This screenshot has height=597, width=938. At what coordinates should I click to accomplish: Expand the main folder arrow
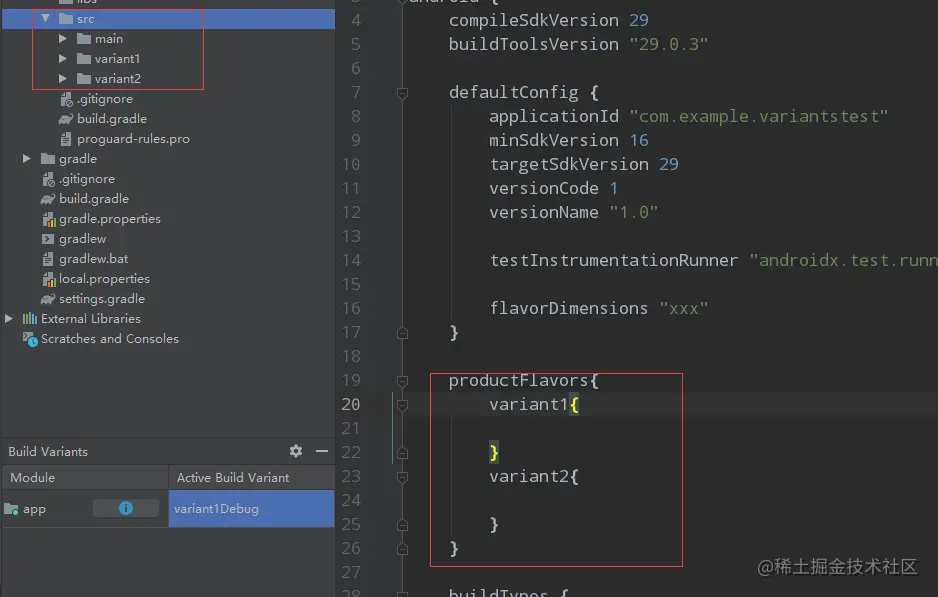pos(63,39)
